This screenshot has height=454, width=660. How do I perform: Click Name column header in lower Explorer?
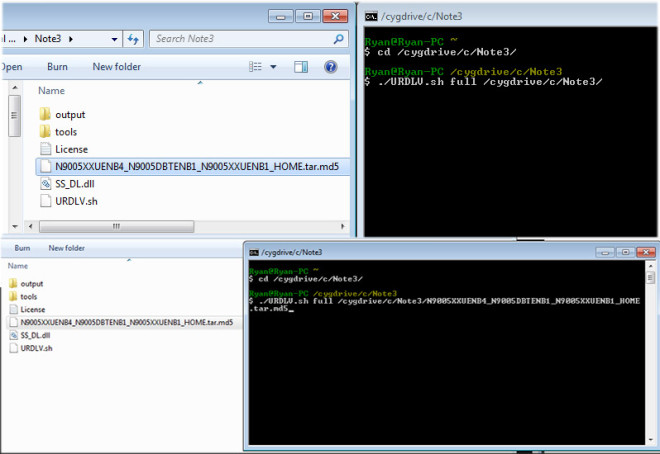click(x=18, y=266)
